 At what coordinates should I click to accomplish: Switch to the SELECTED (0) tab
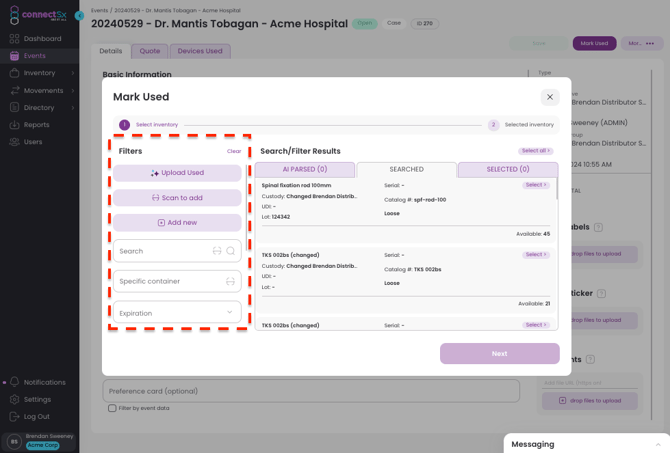click(508, 169)
